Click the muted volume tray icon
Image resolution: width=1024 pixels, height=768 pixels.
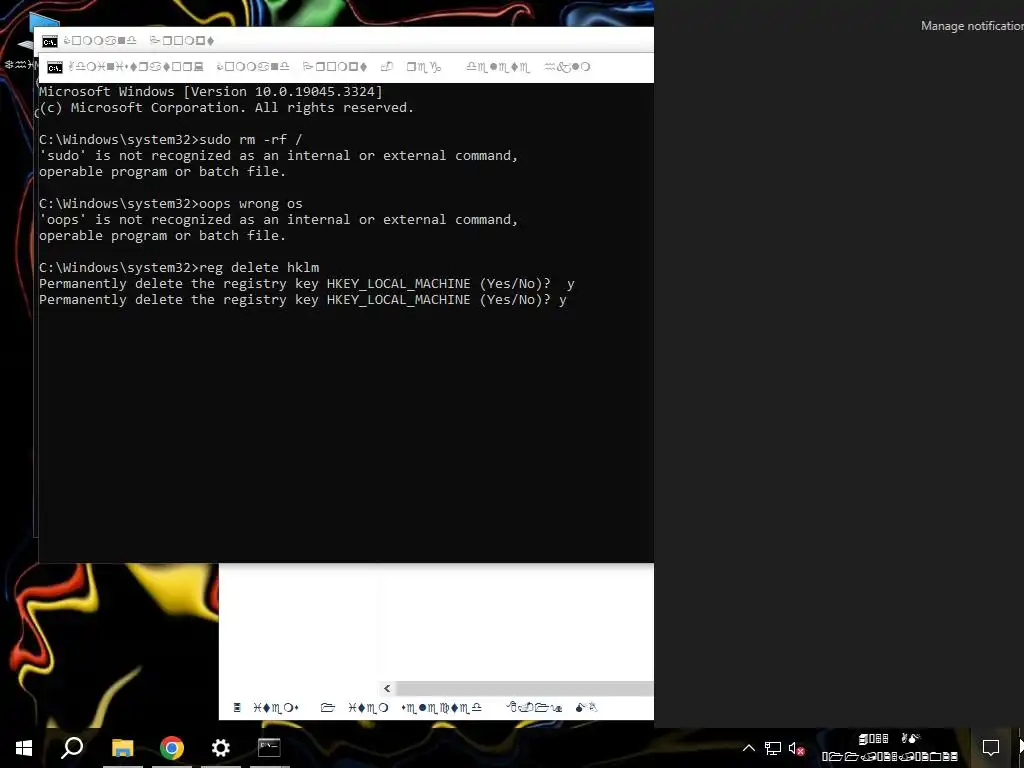tap(796, 748)
